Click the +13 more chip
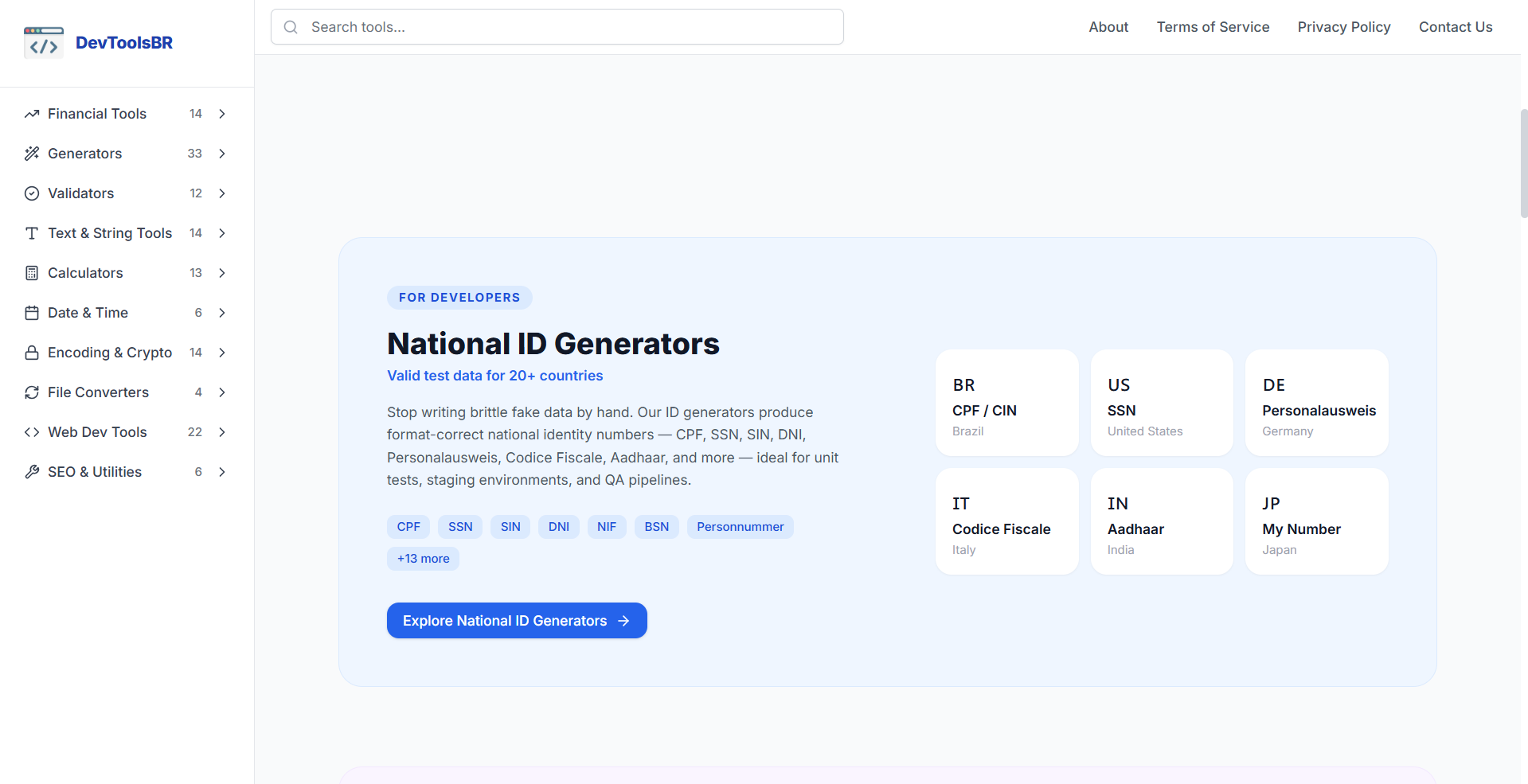 pyautogui.click(x=423, y=559)
